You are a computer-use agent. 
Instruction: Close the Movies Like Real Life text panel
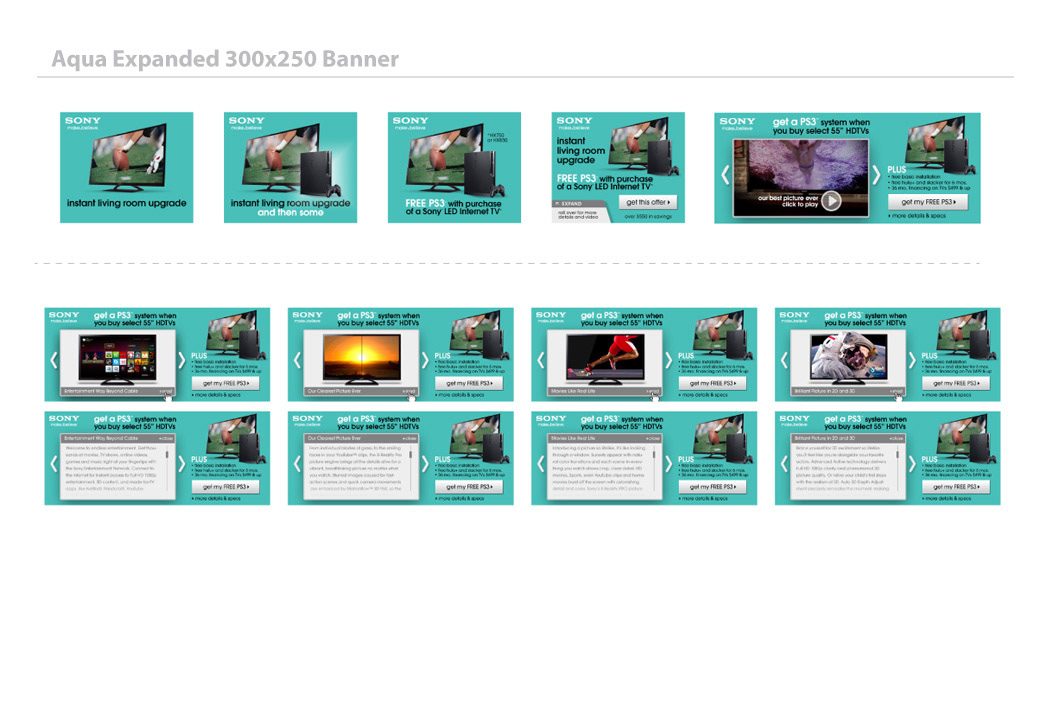(653, 439)
